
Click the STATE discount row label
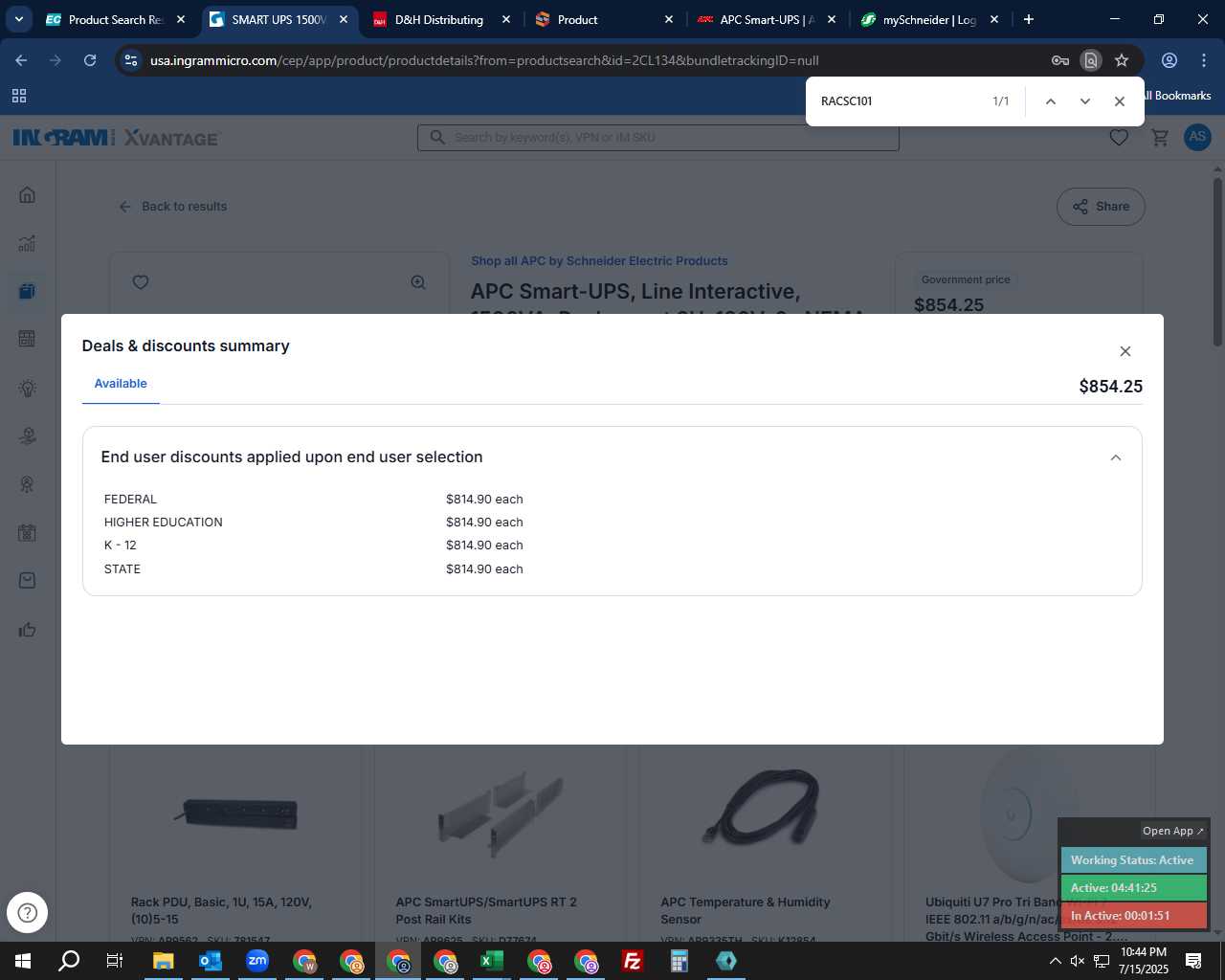122,569
